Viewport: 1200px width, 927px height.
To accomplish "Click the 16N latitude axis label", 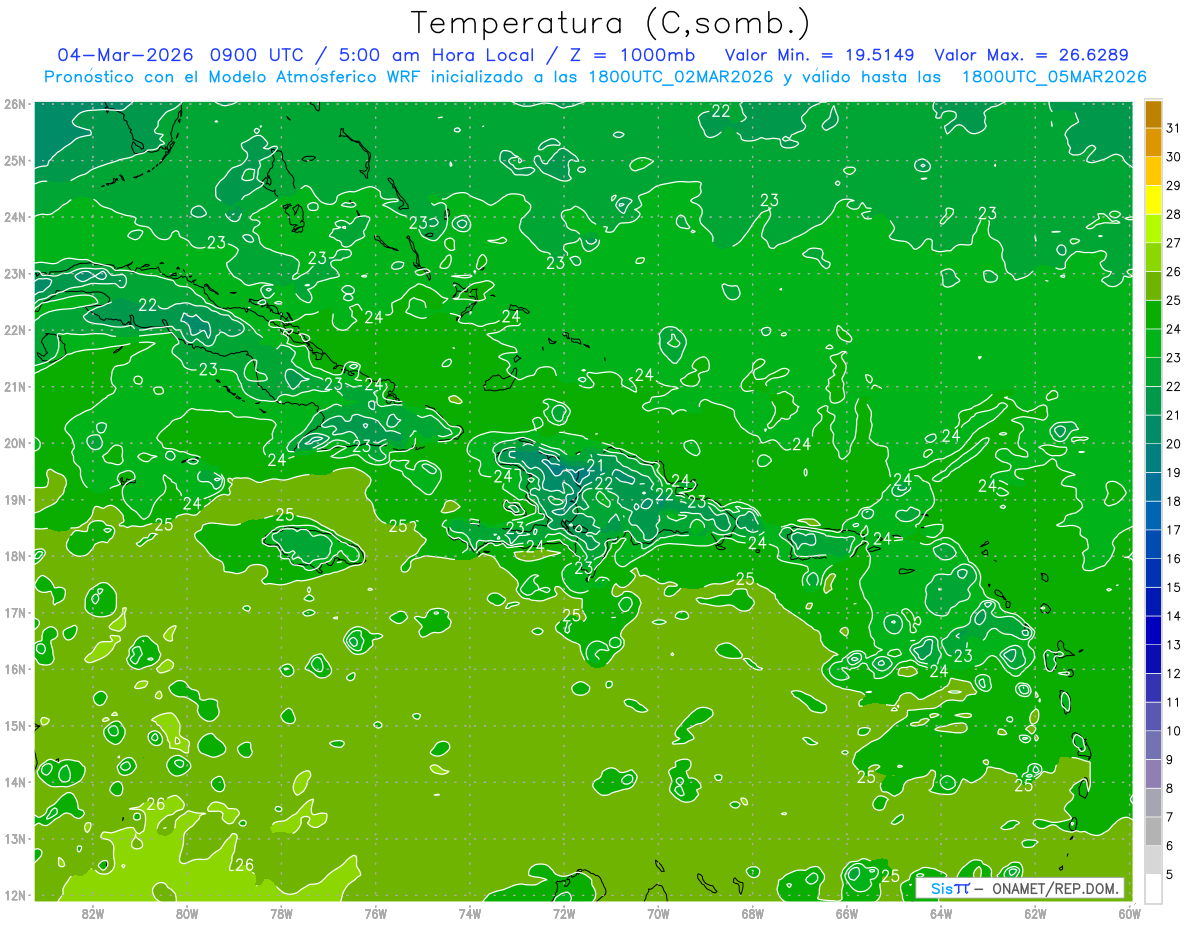I will pyautogui.click(x=15, y=669).
